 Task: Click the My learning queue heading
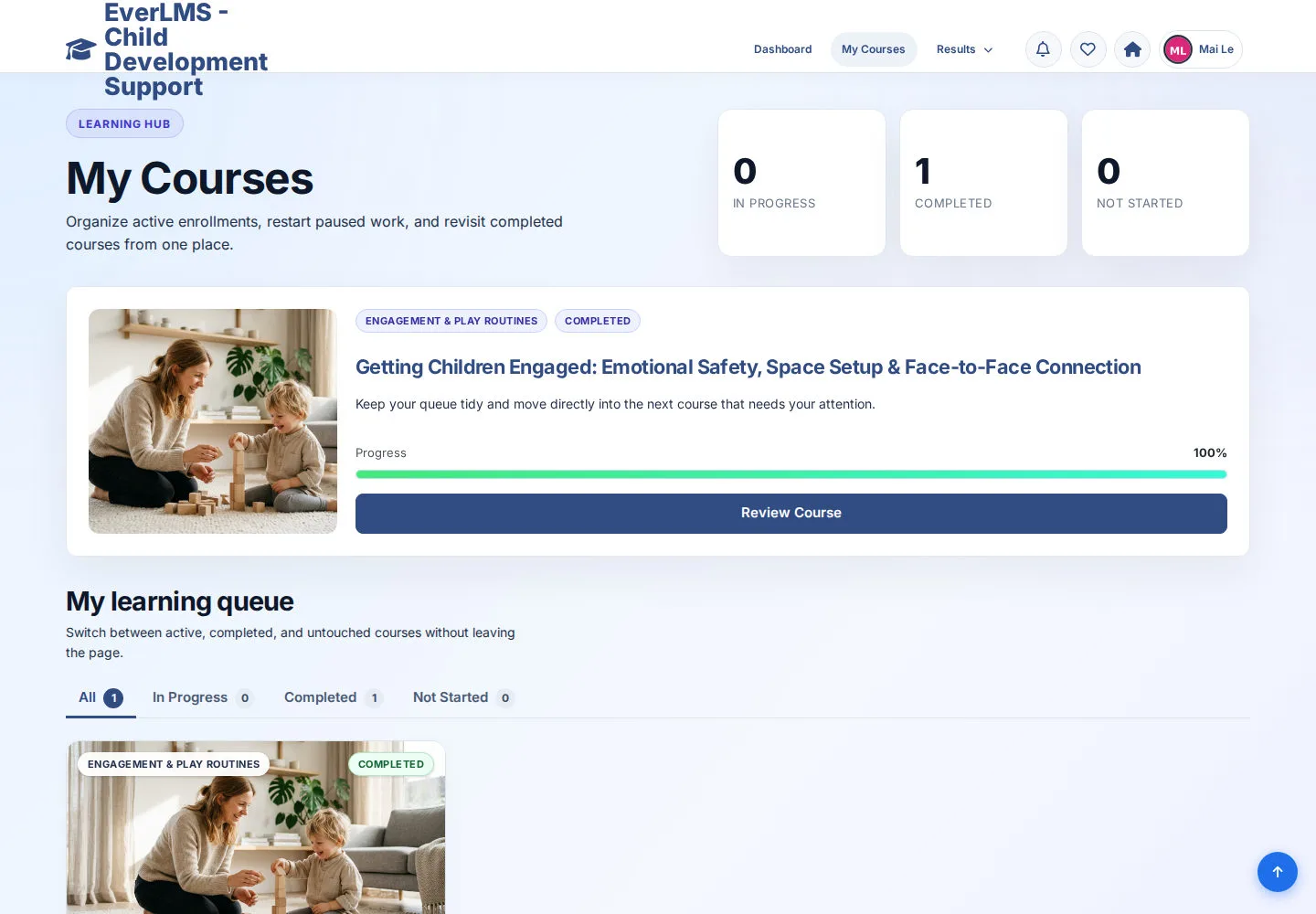point(180,601)
